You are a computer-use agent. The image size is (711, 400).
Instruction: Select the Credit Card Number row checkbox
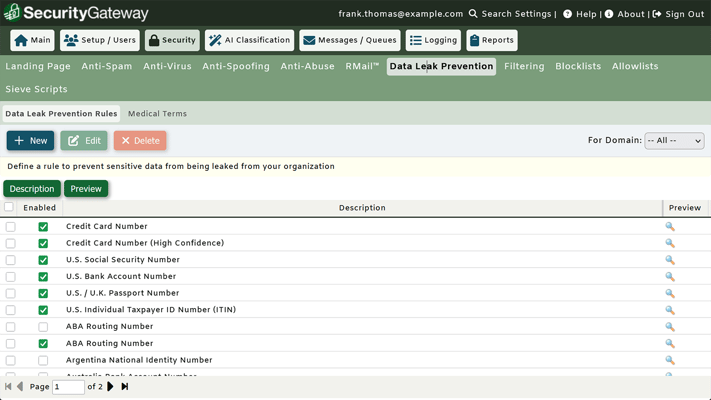(10, 226)
